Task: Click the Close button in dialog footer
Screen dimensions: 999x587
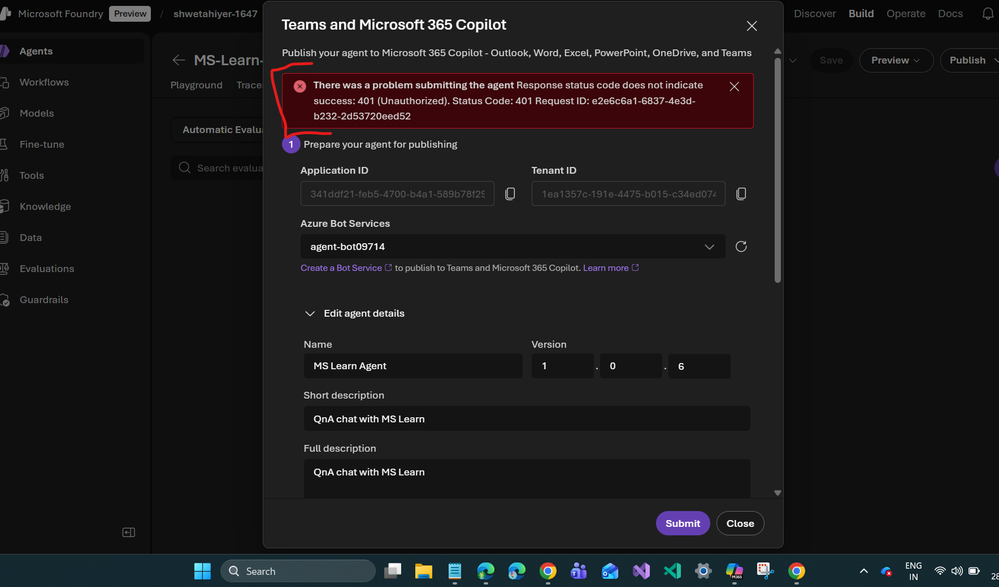Action: (x=740, y=523)
